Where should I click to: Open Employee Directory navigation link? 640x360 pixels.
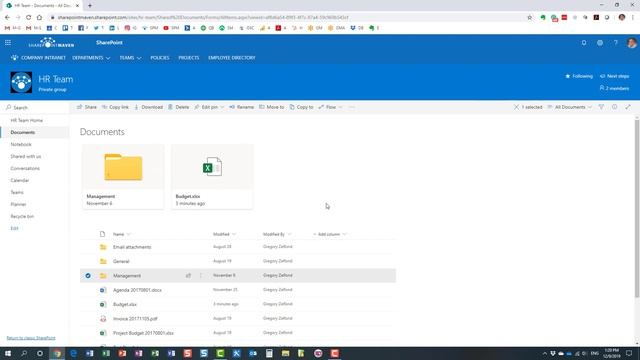pos(231,58)
